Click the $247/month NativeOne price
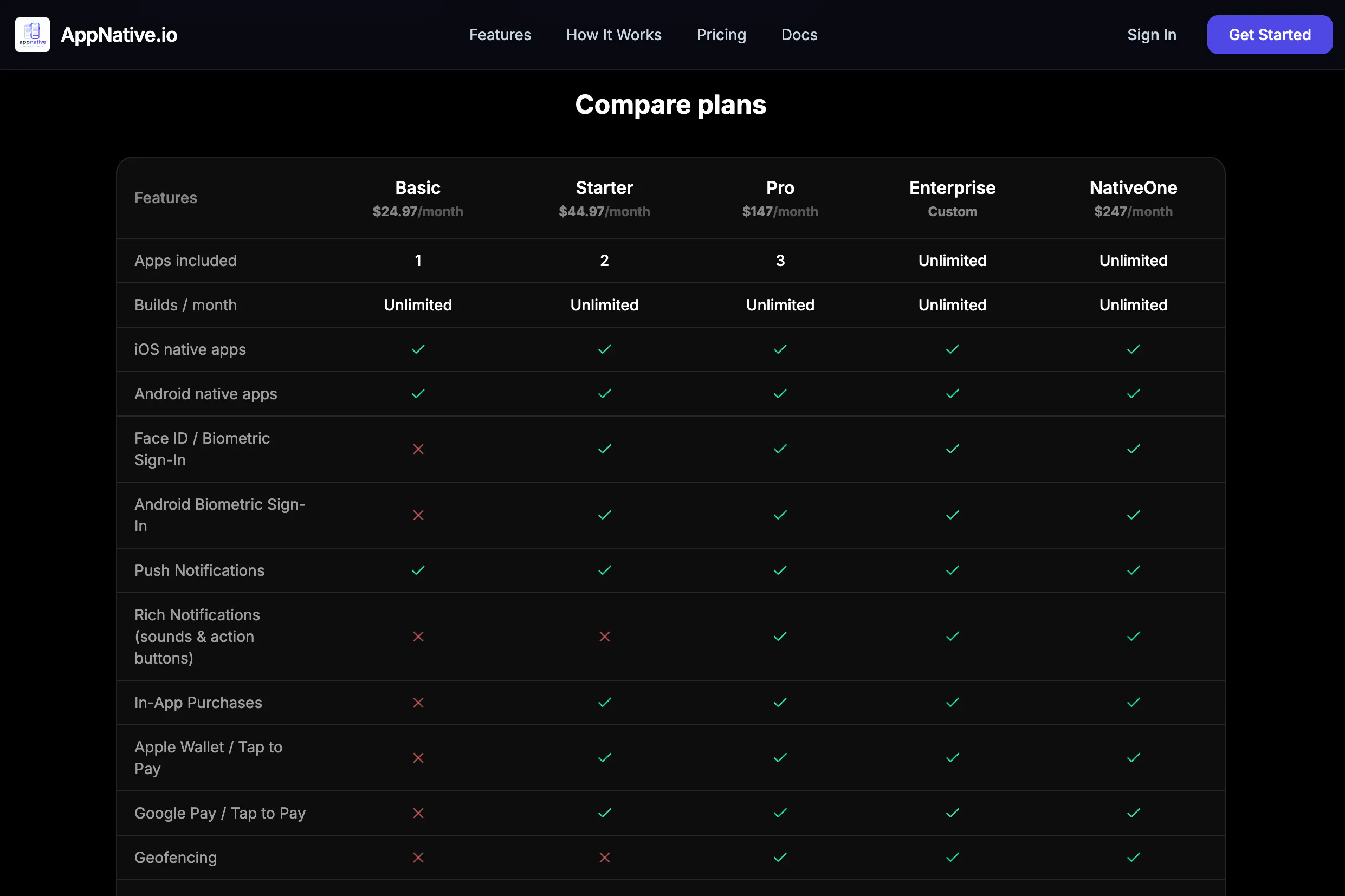Image resolution: width=1345 pixels, height=896 pixels. [x=1133, y=212]
